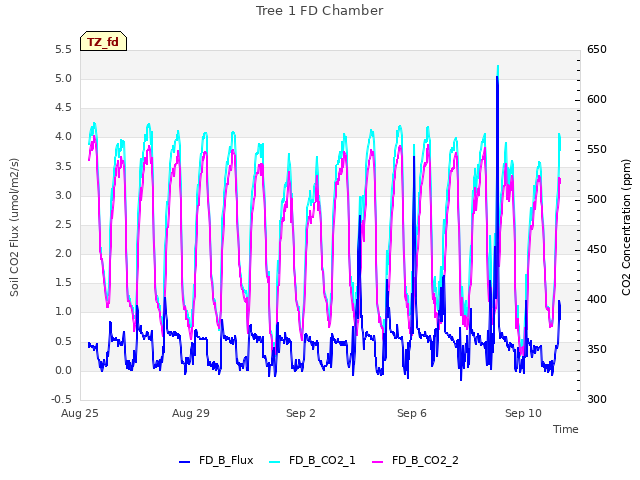Screen dimensions: 640x480
Task: Click the 450 right-axis tick label
Action: coord(597,250)
